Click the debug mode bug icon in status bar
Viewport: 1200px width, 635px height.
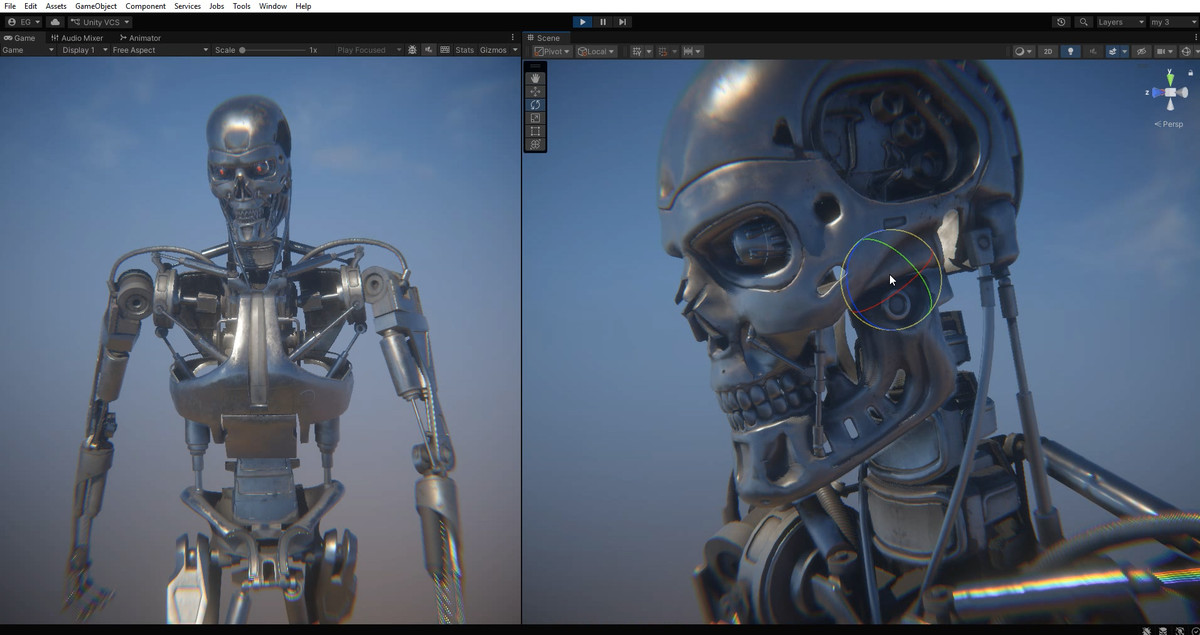[1147, 630]
